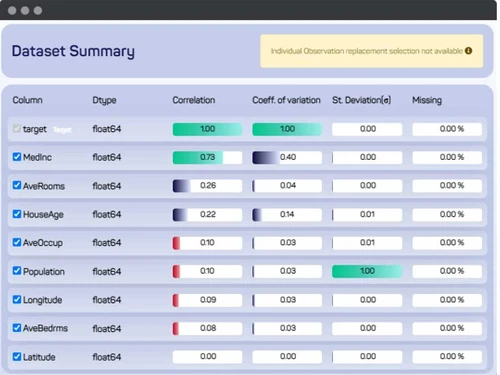Click the Target badge next to target
Image resolution: width=500 pixels, height=375 pixels.
[x=62, y=130]
